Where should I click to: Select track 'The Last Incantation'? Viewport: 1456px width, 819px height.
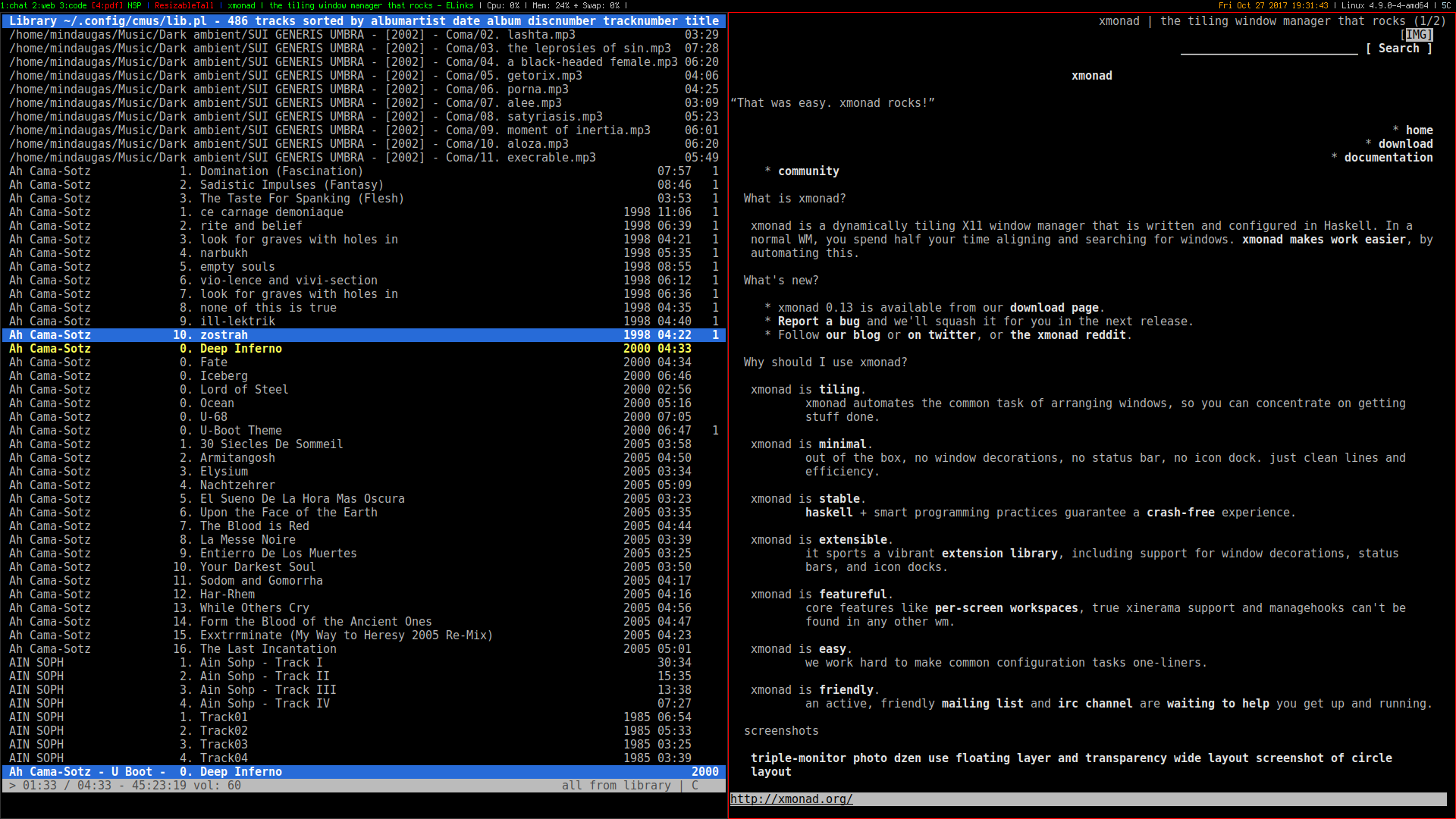(x=364, y=649)
